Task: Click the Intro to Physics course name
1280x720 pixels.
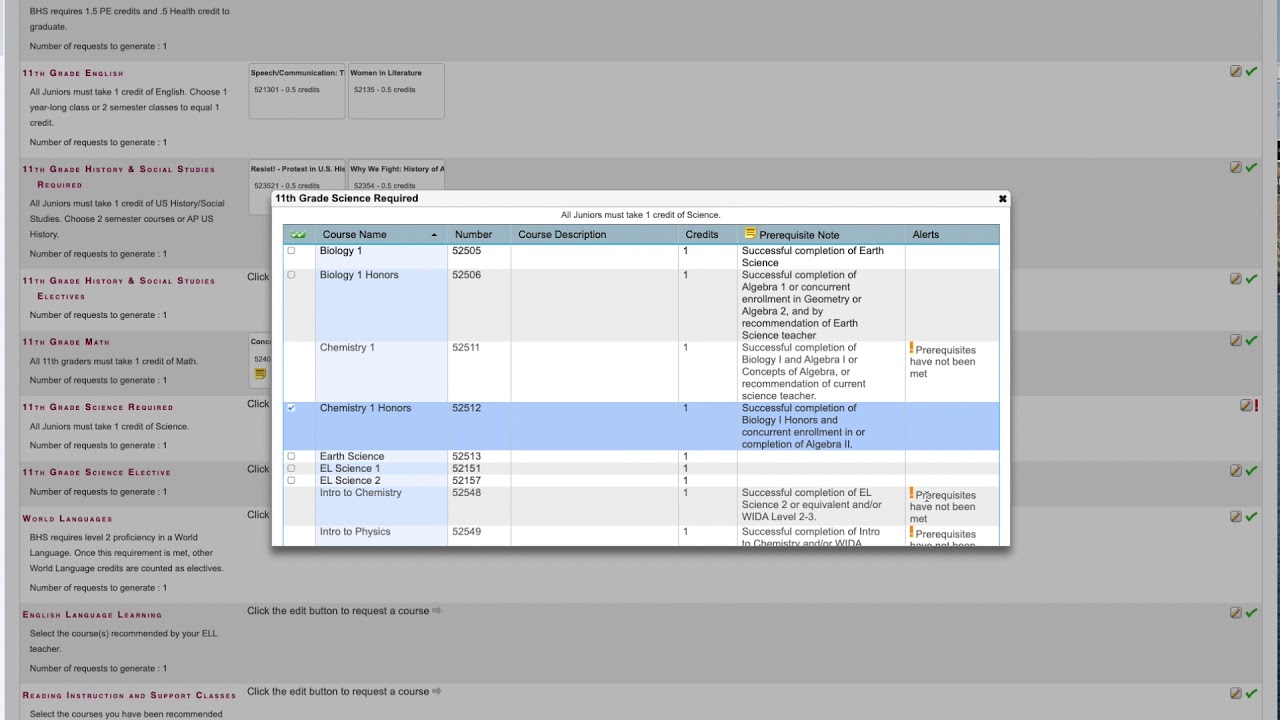Action: click(x=355, y=532)
